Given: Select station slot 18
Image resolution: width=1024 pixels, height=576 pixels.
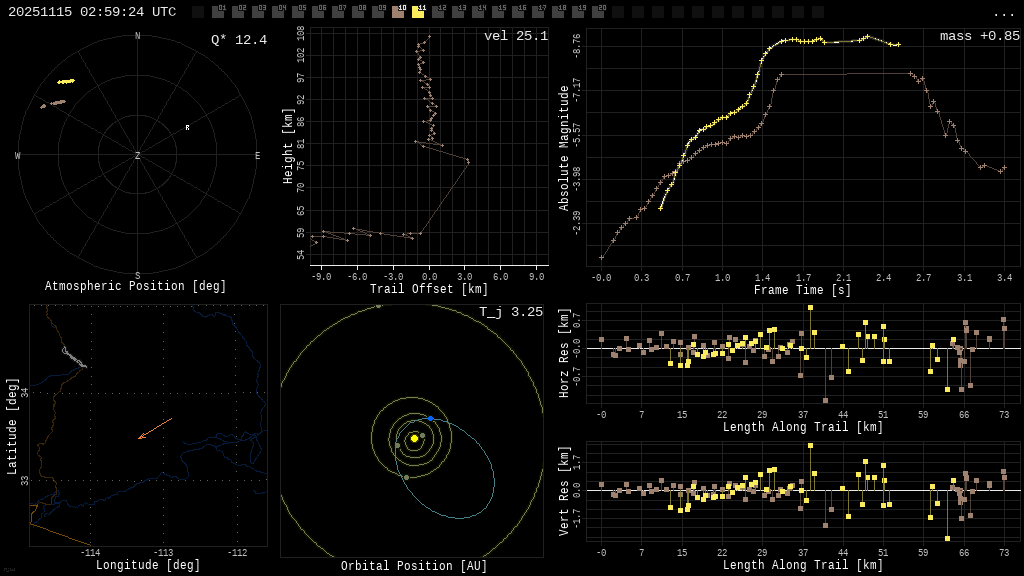Looking at the screenshot, I should click(558, 11).
